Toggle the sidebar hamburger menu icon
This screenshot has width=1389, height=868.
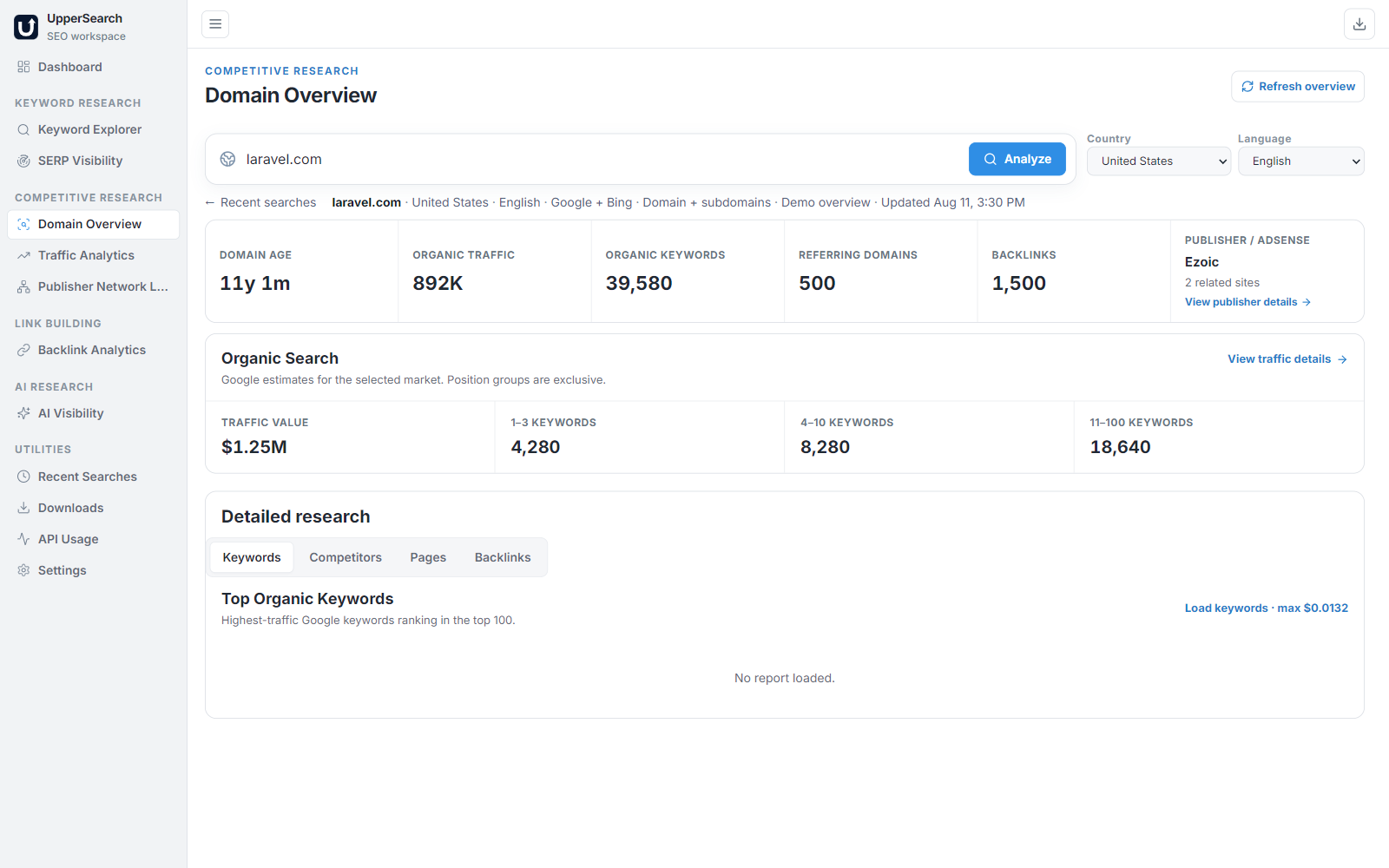[215, 24]
